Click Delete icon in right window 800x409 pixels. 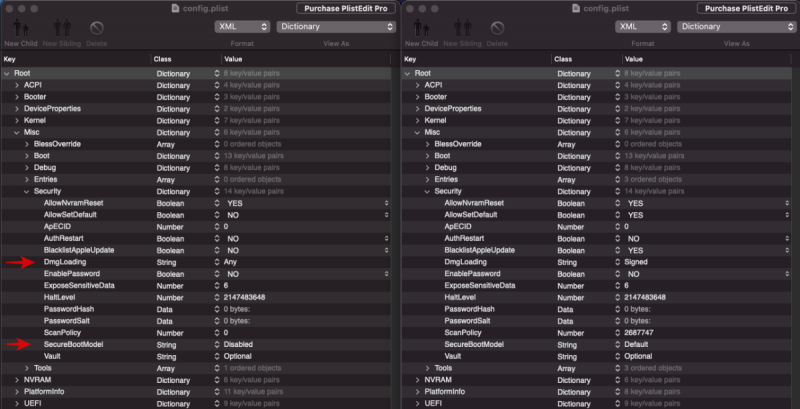(x=497, y=28)
